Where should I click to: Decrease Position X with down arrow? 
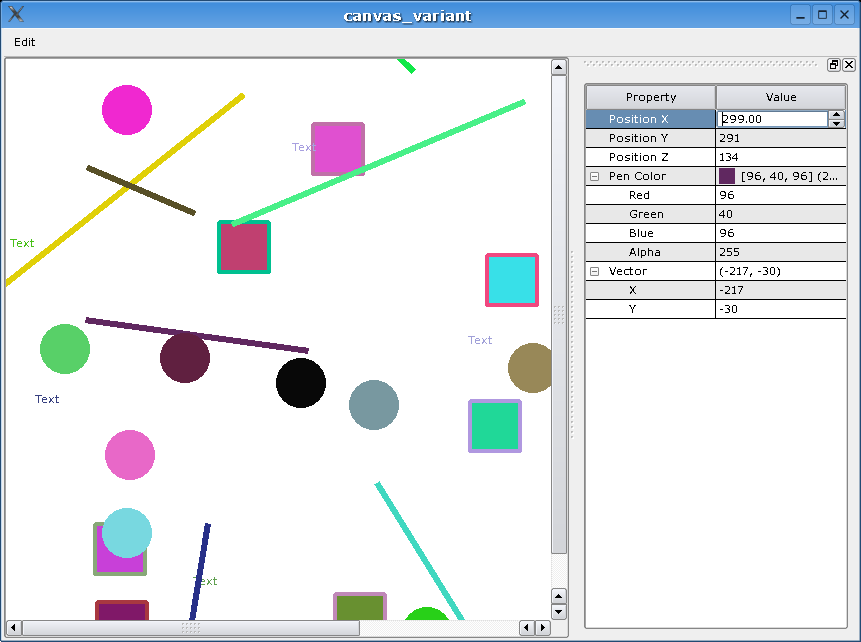(837, 124)
